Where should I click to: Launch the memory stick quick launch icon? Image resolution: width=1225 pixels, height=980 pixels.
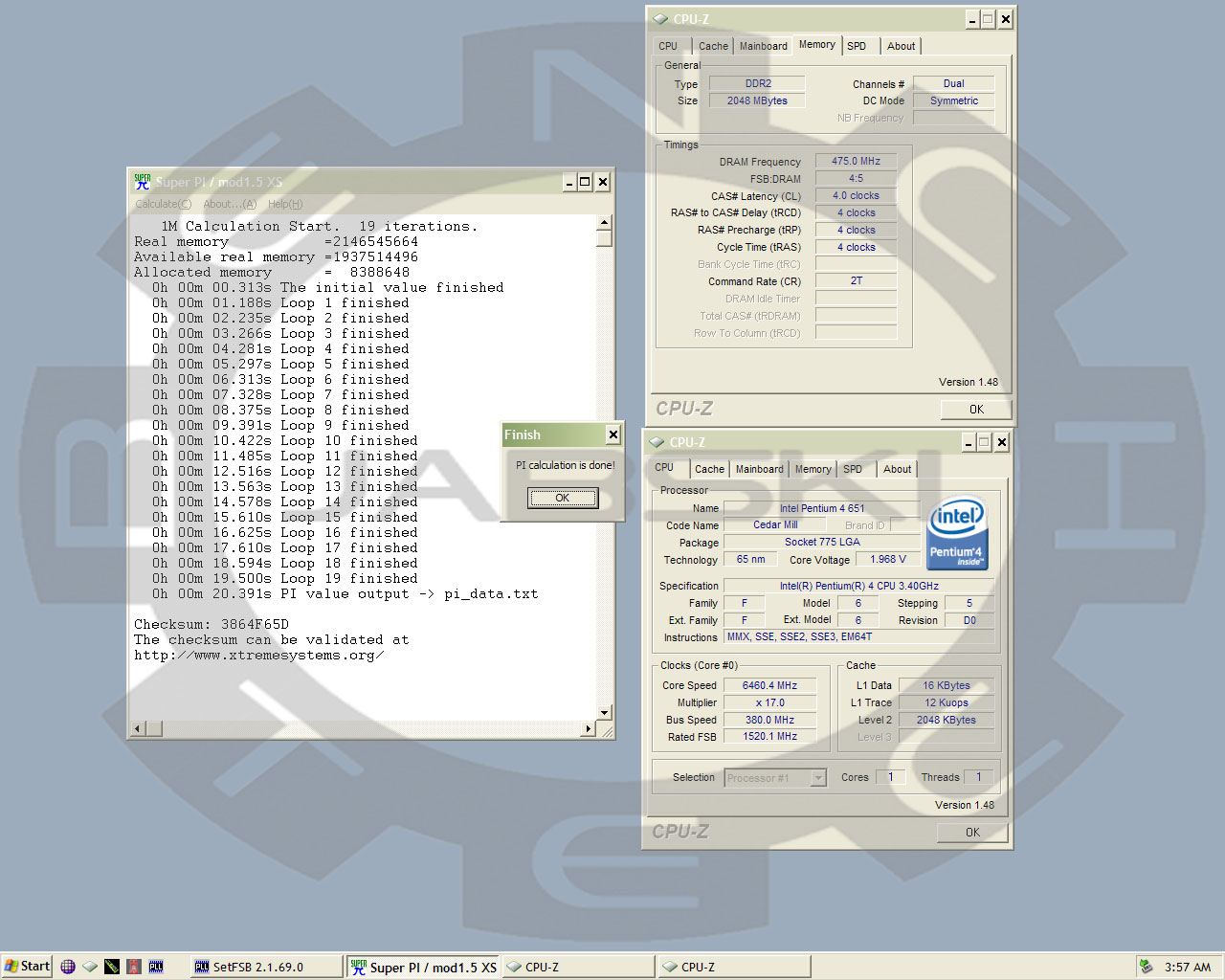pyautogui.click(x=112, y=967)
